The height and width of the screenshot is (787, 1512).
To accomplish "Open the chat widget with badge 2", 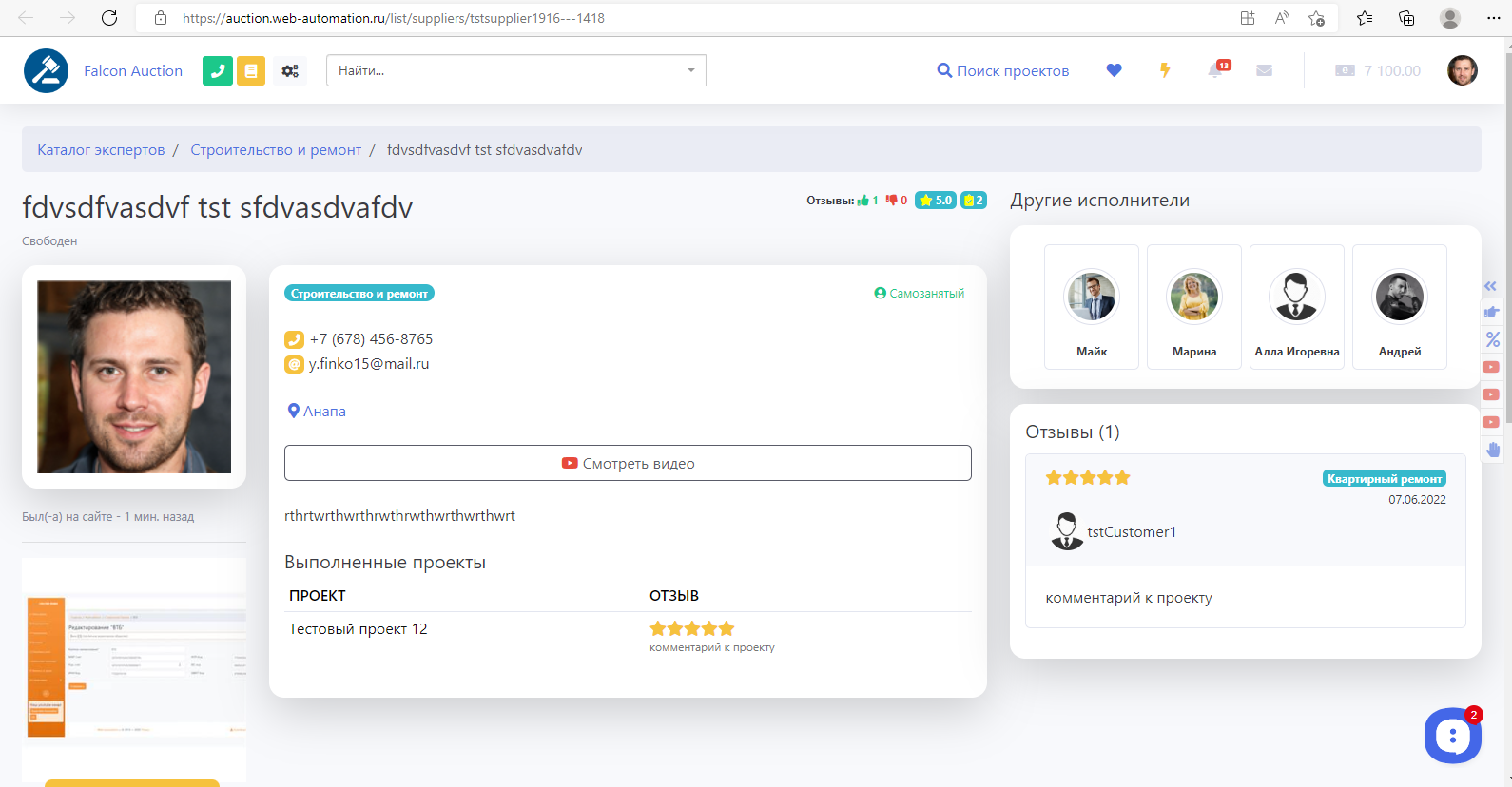I will 1452,735.
